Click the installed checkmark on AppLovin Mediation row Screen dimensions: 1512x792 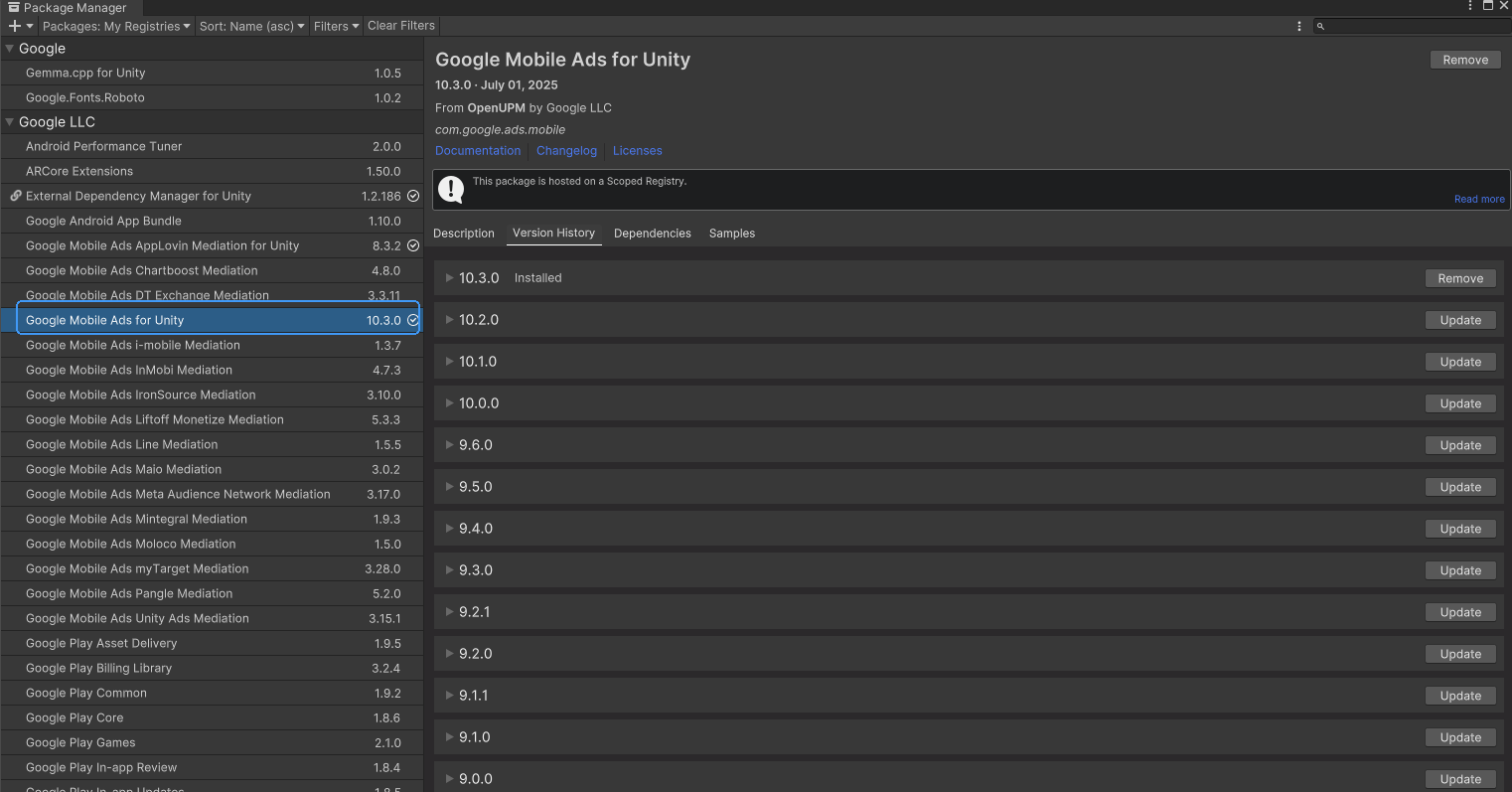pyautogui.click(x=413, y=245)
